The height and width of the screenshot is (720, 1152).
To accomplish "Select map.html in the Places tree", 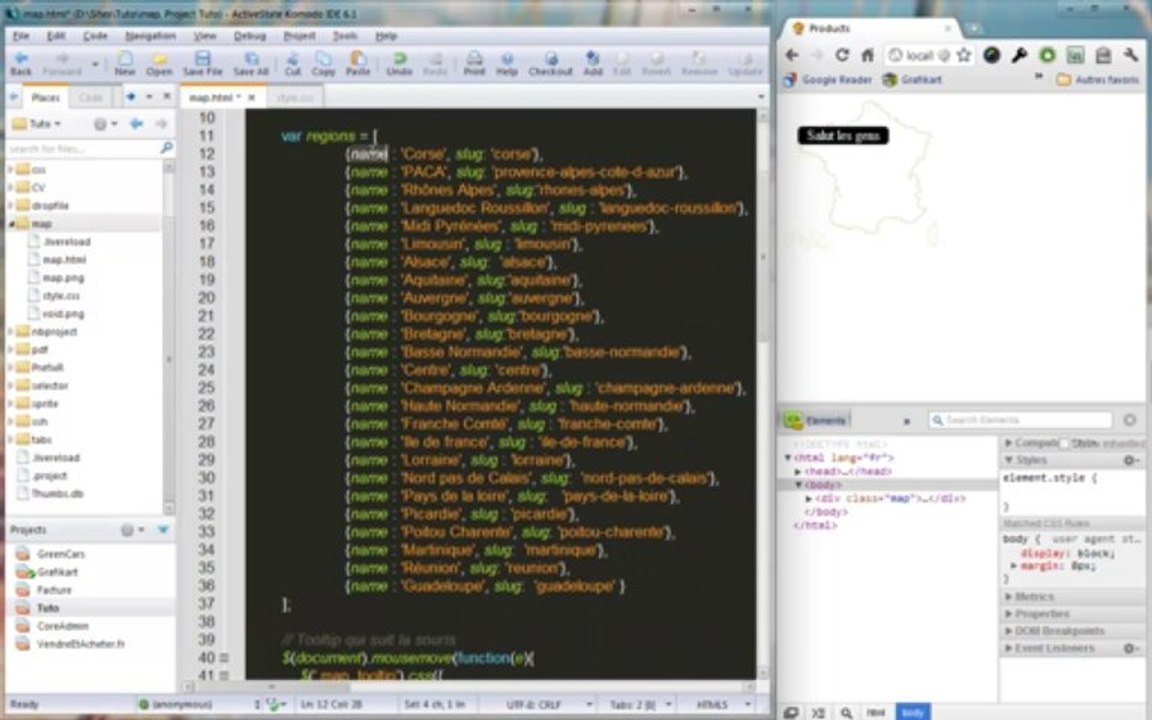I will 64,259.
